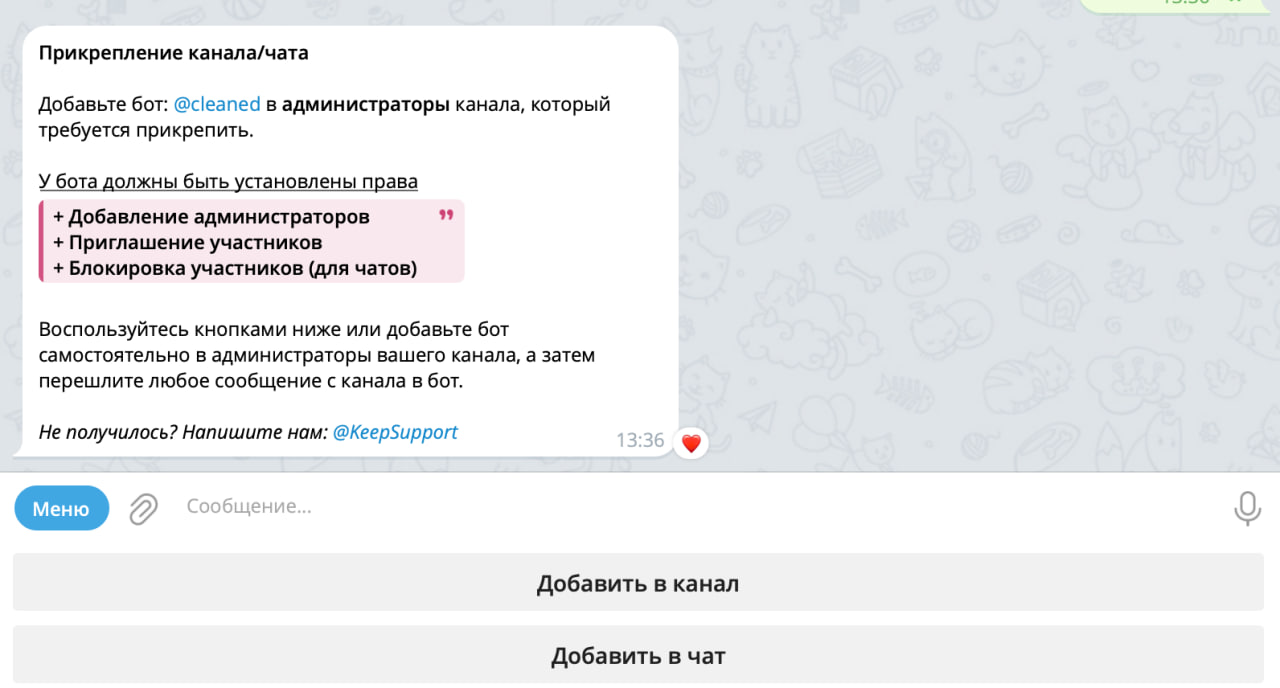Screen dimensions: 1280x688
Task: Start voice recording with the microphone icon
Action: 1247,508
